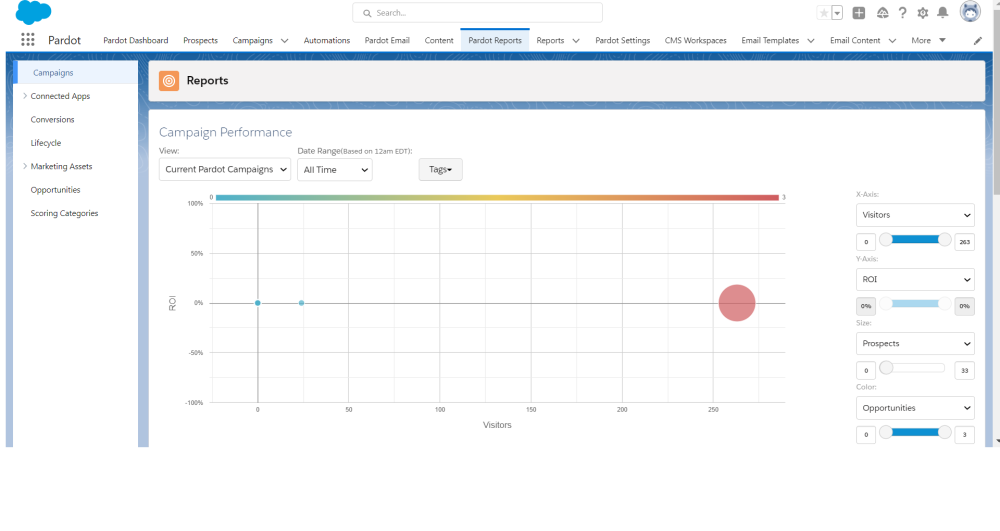Click the orange Reports target icon
This screenshot has height=531, width=1000.
click(169, 81)
